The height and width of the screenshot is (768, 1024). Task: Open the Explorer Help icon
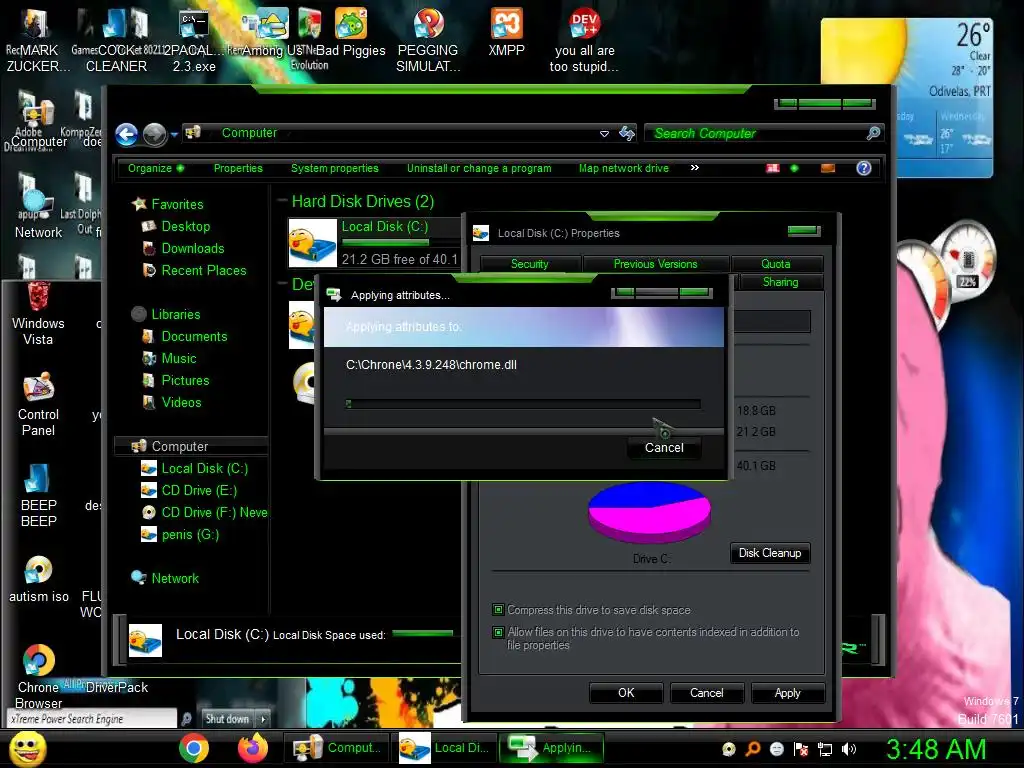click(863, 168)
